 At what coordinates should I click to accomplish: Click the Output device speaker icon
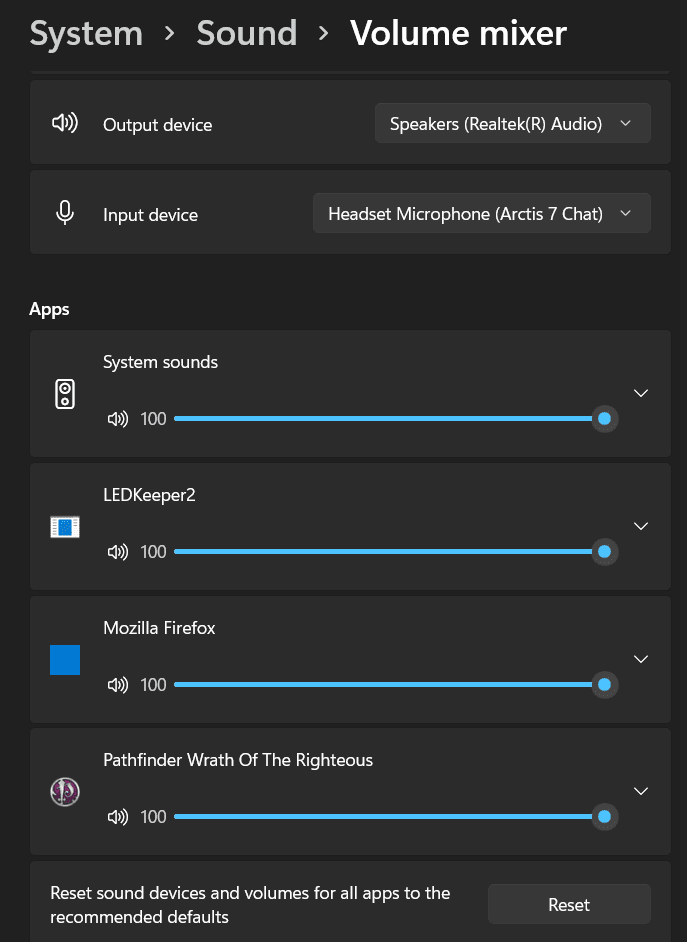click(x=65, y=123)
